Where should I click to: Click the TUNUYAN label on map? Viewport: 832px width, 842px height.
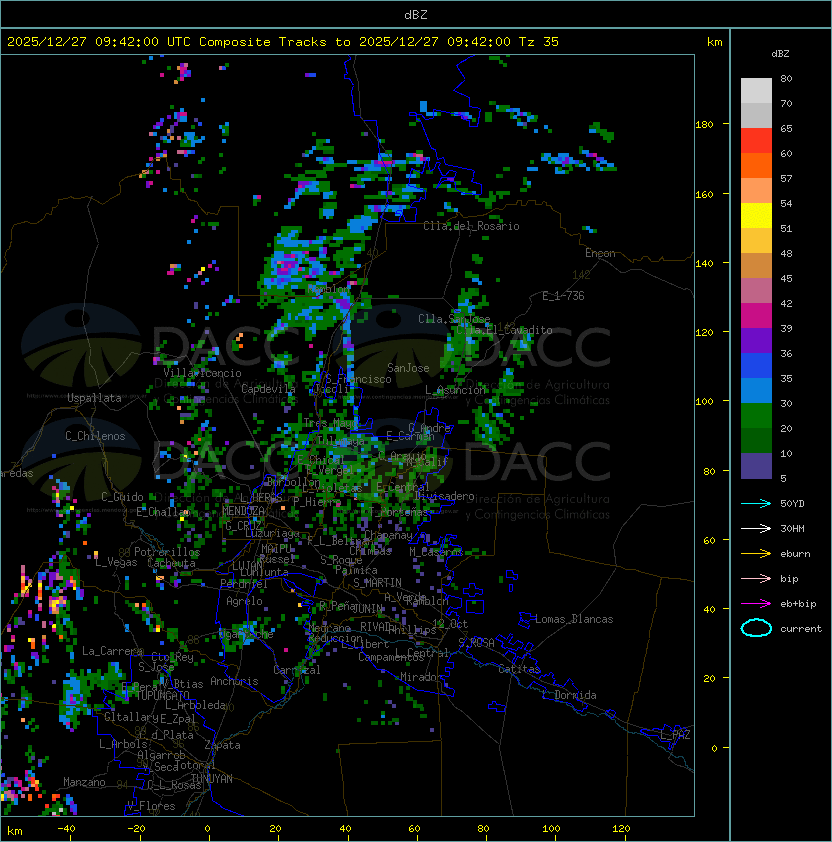coord(212,779)
